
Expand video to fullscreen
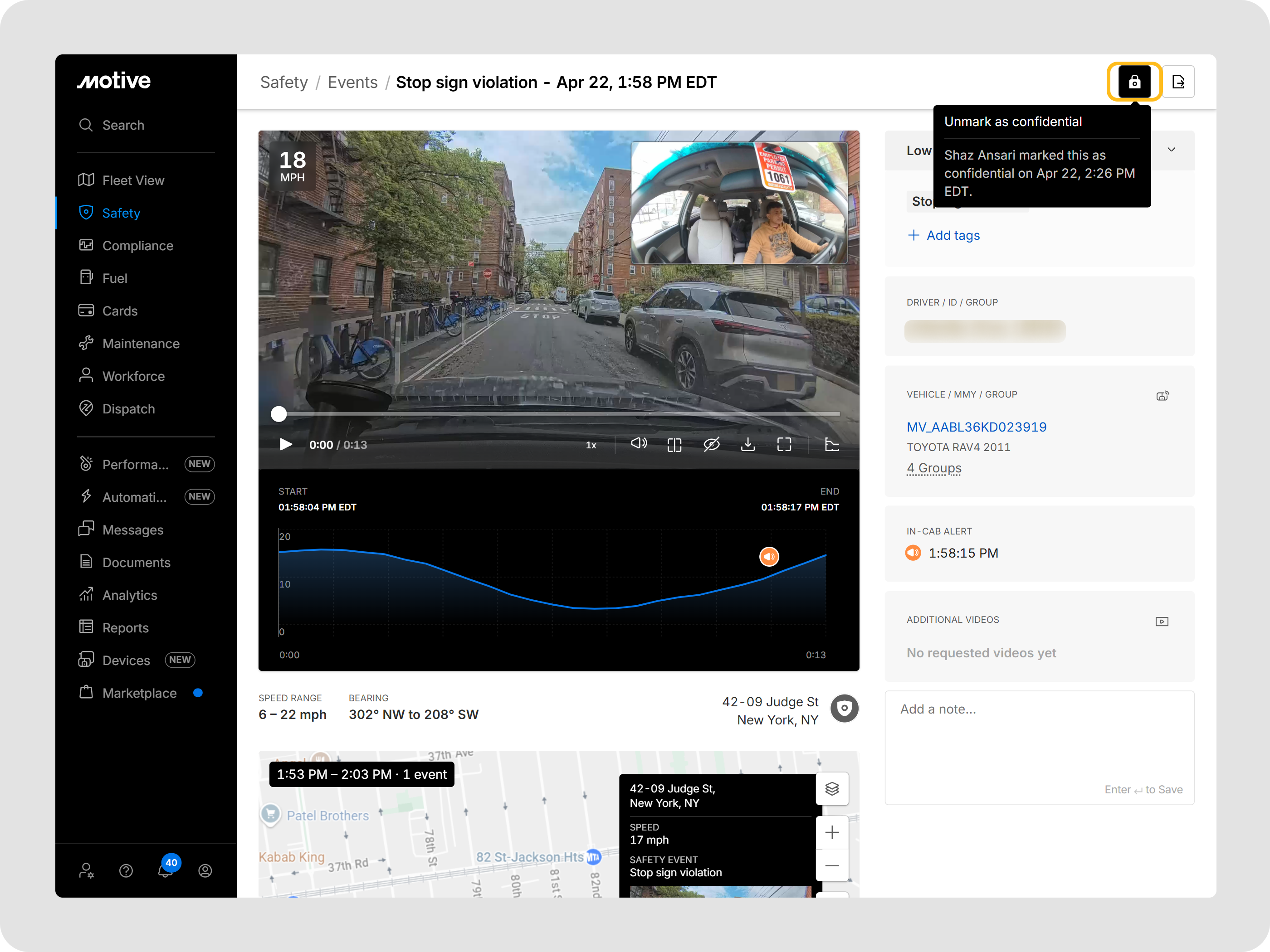tap(784, 444)
